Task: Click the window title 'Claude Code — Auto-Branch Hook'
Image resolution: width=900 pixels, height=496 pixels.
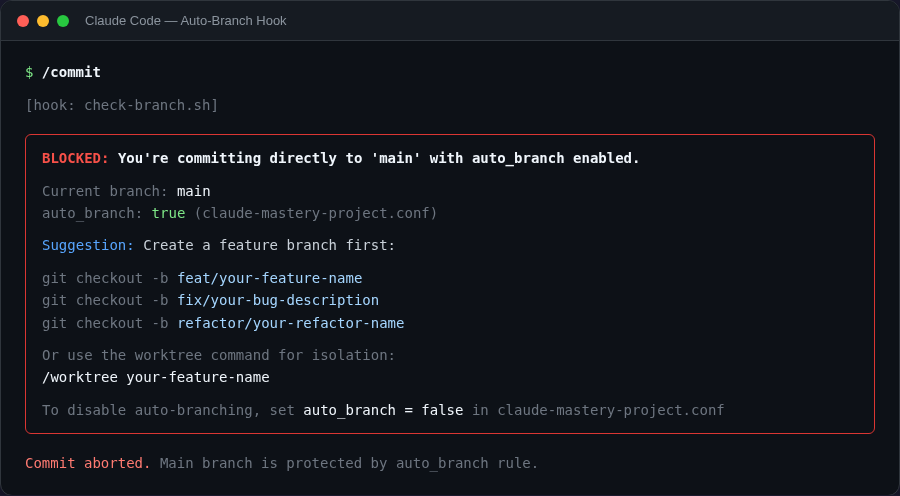Action: pos(185,21)
